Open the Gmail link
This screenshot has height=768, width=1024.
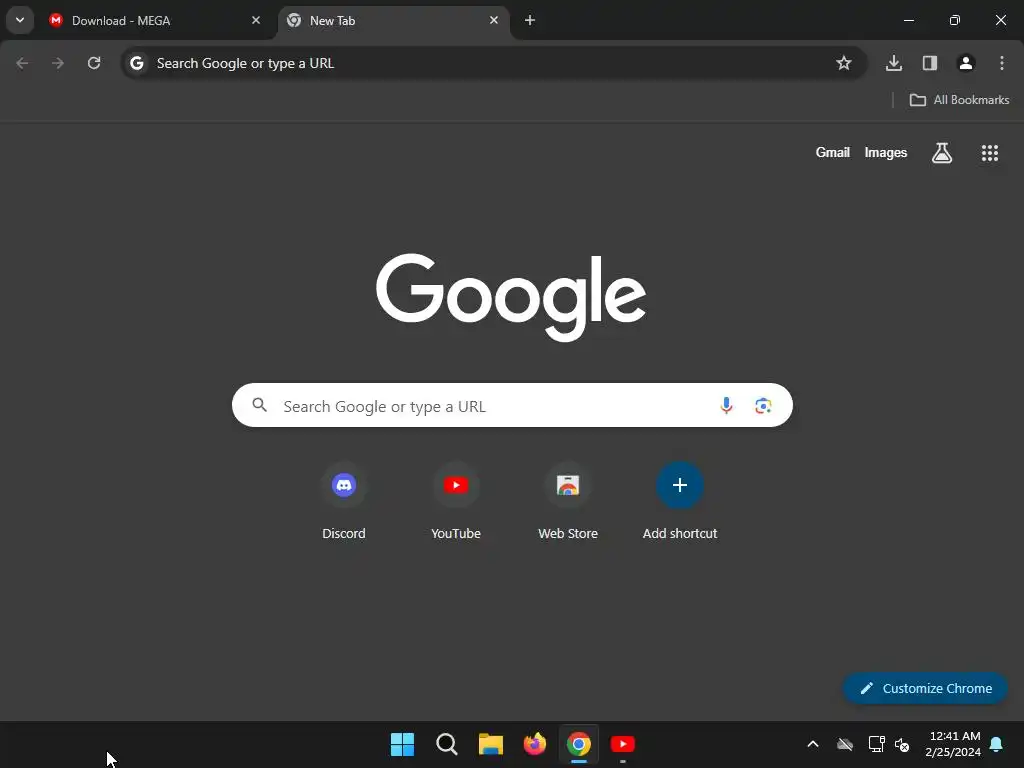(833, 152)
